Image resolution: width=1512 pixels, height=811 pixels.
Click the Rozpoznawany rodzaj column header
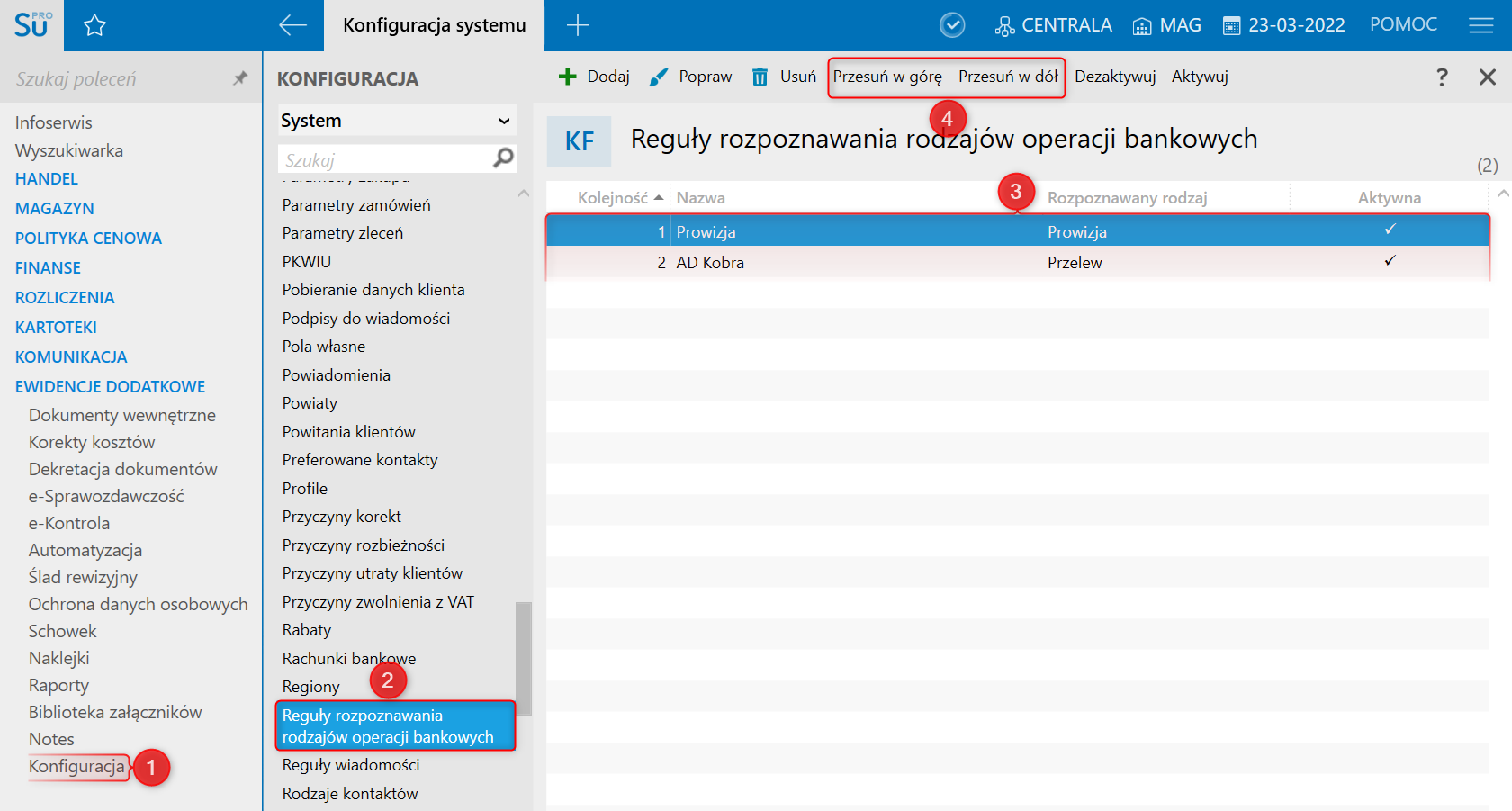[1128, 198]
